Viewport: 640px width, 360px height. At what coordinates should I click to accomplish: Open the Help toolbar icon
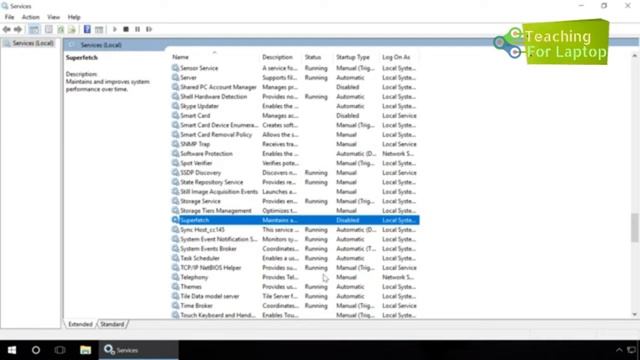click(x=87, y=29)
